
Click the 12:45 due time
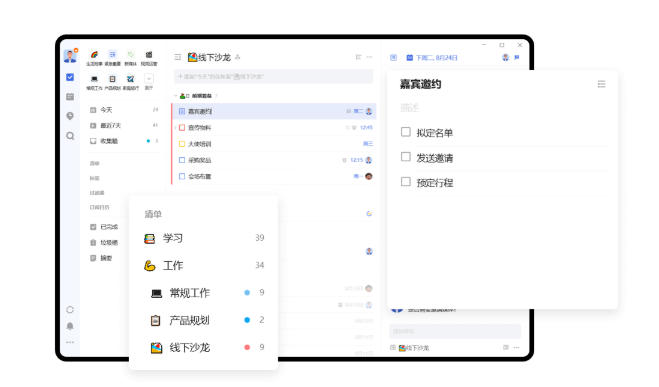pyautogui.click(x=366, y=127)
